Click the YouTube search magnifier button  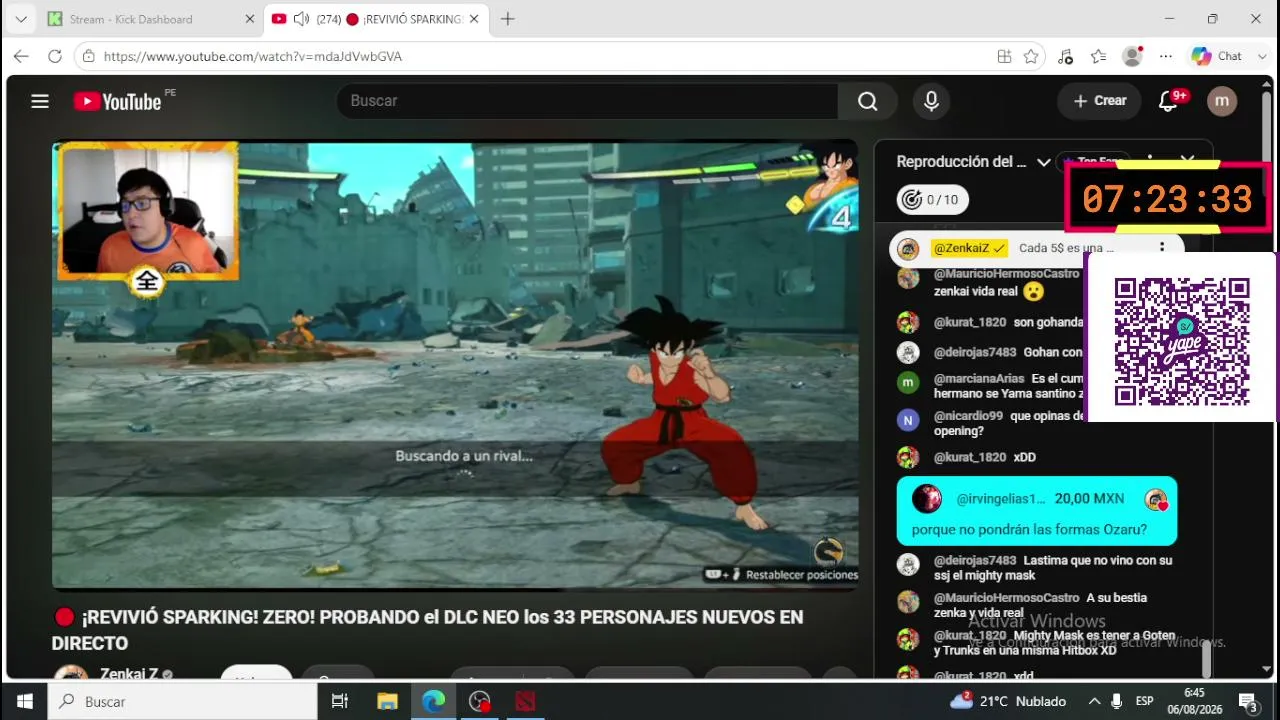[867, 101]
